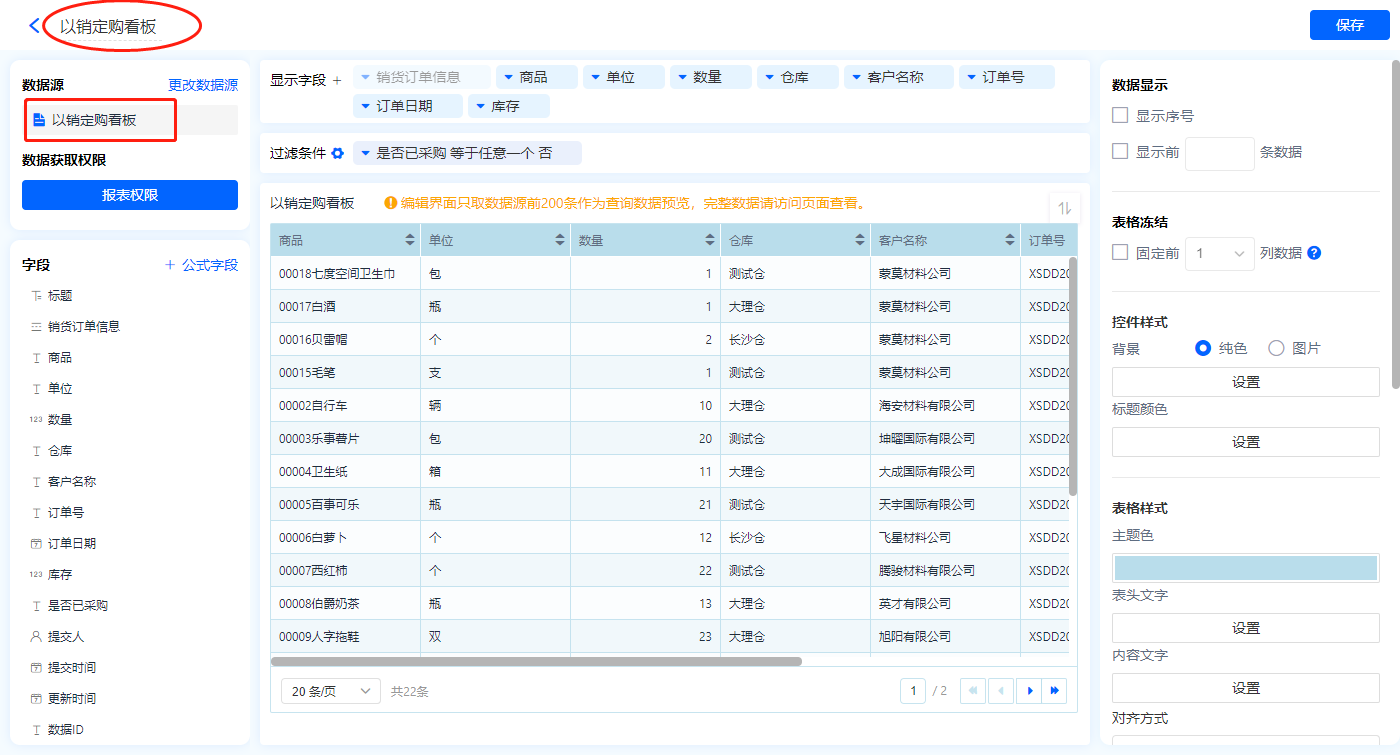1400x755 pixels.
Task: Expand the frozen column count dropdown
Action: point(1219,253)
